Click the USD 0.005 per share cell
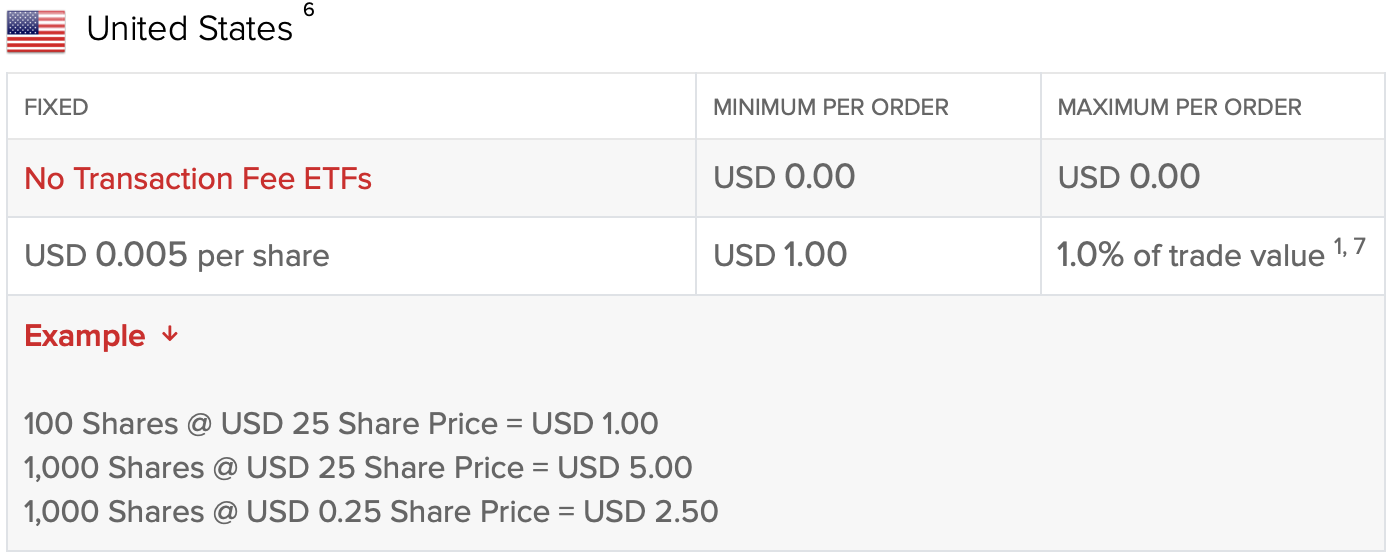The image size is (1394, 558). (177, 256)
